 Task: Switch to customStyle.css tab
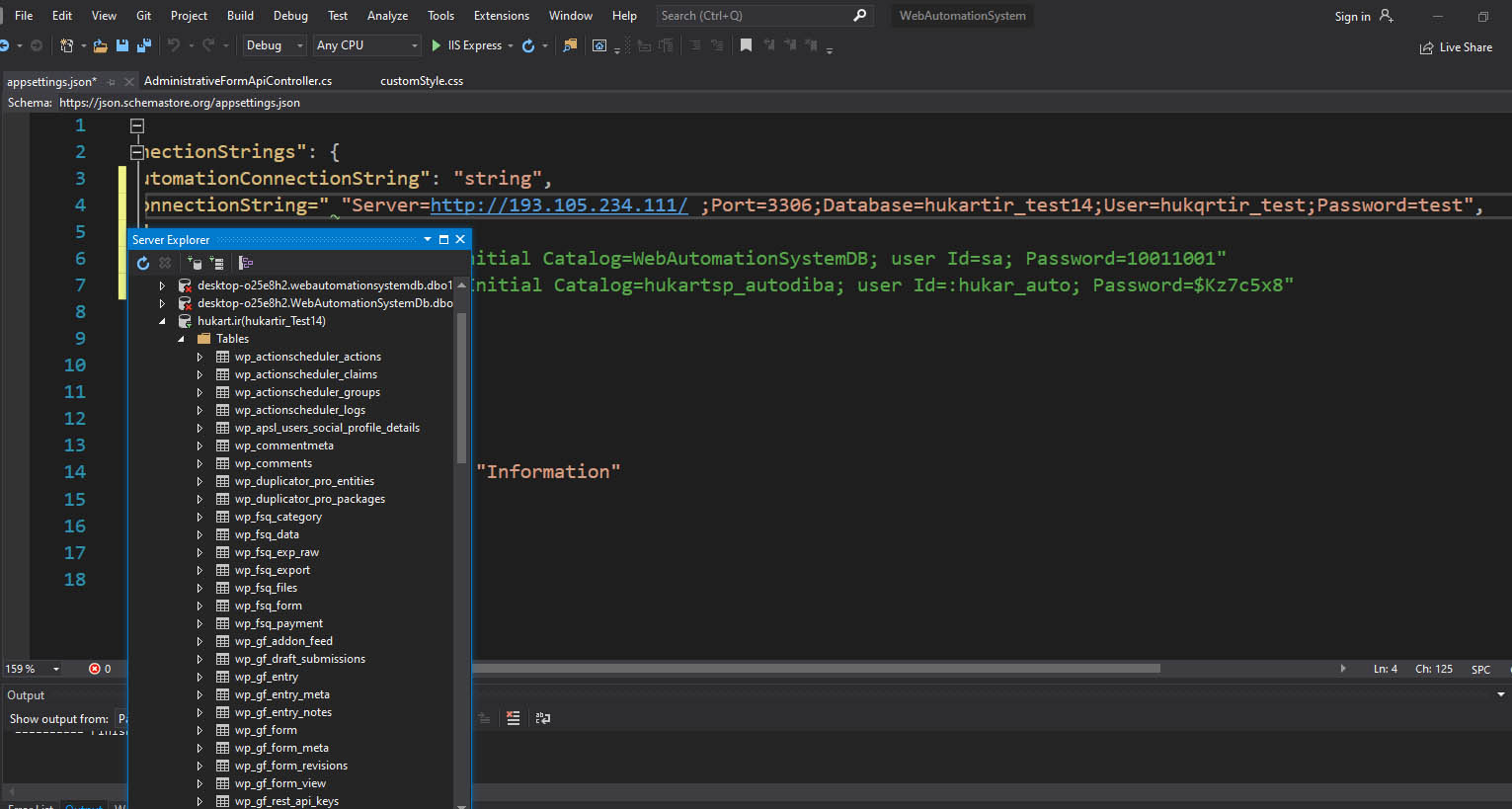[422, 81]
